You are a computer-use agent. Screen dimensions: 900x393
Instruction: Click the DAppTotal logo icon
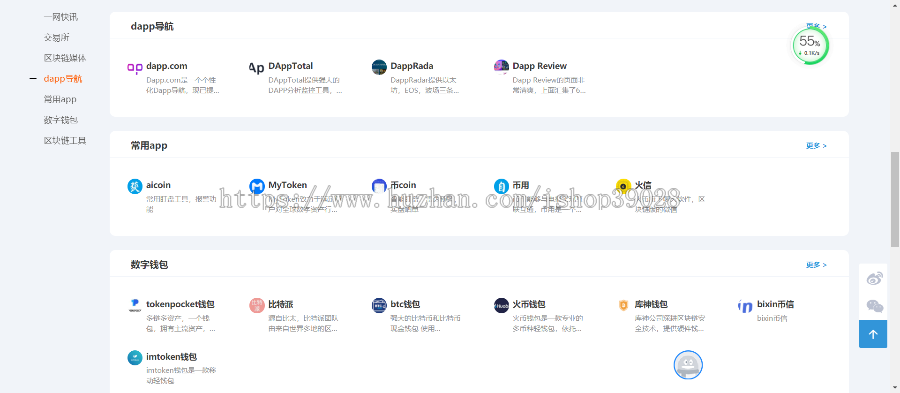[257, 67]
